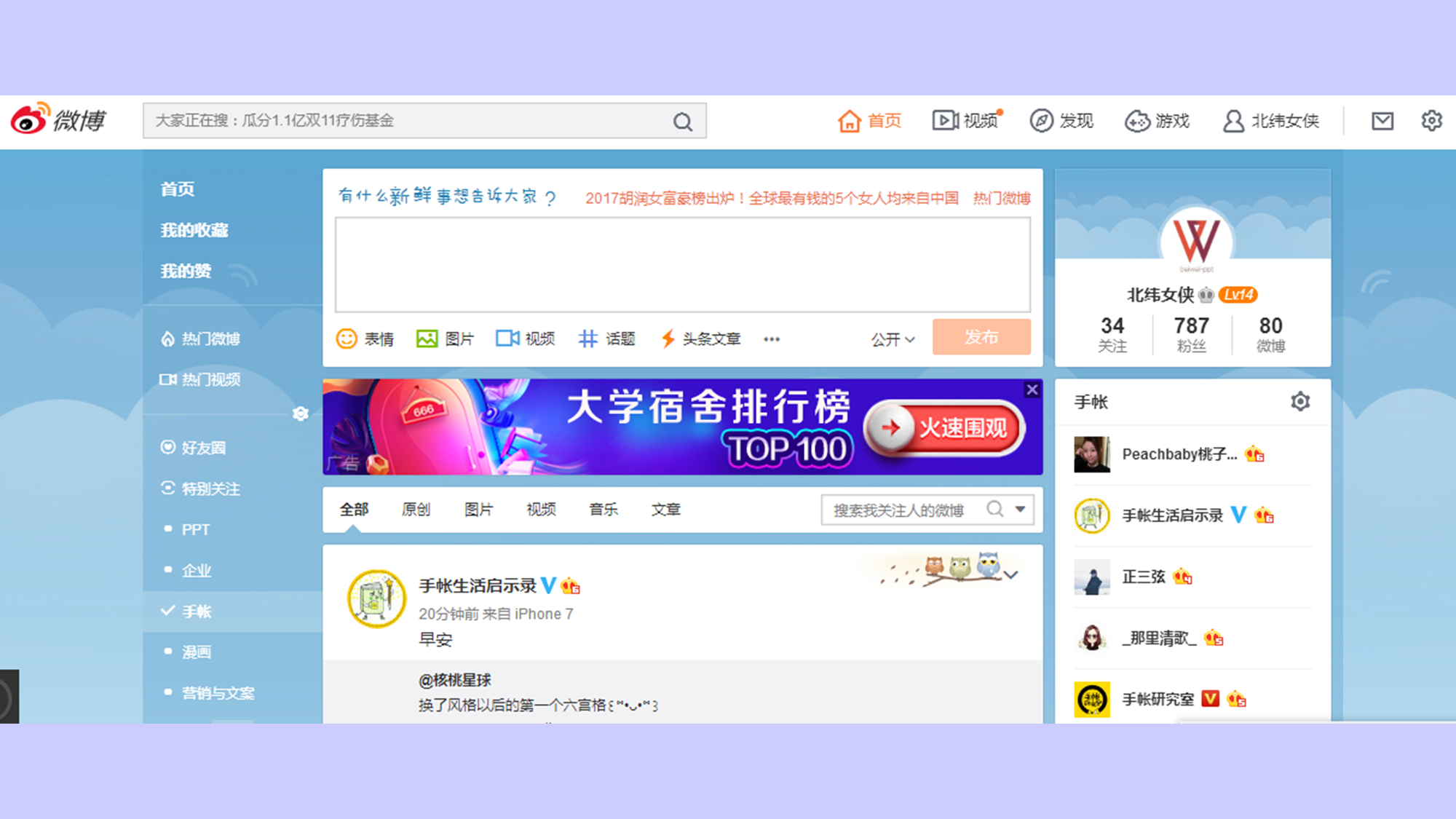Show more composer options with ellipsis
1456x819 pixels.
(x=772, y=339)
